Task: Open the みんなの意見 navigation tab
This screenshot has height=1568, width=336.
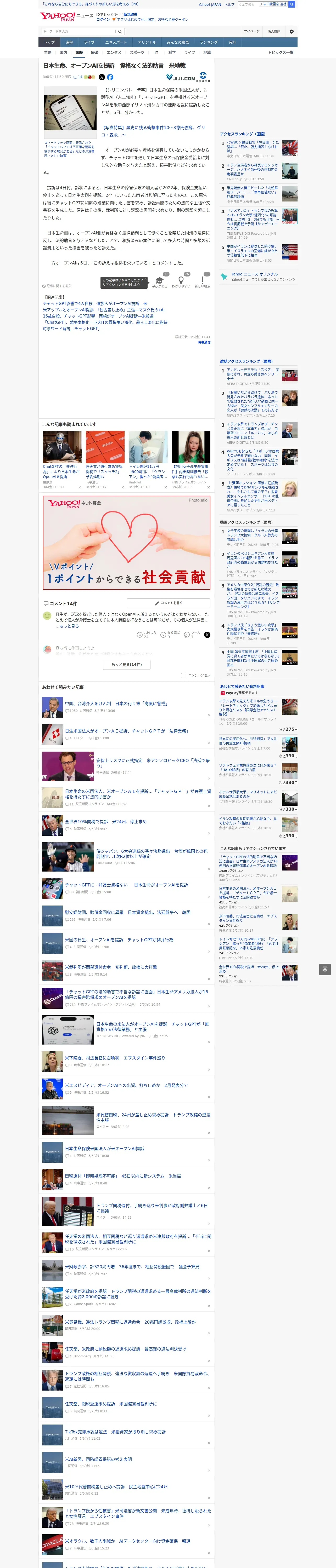Action: 177,42
